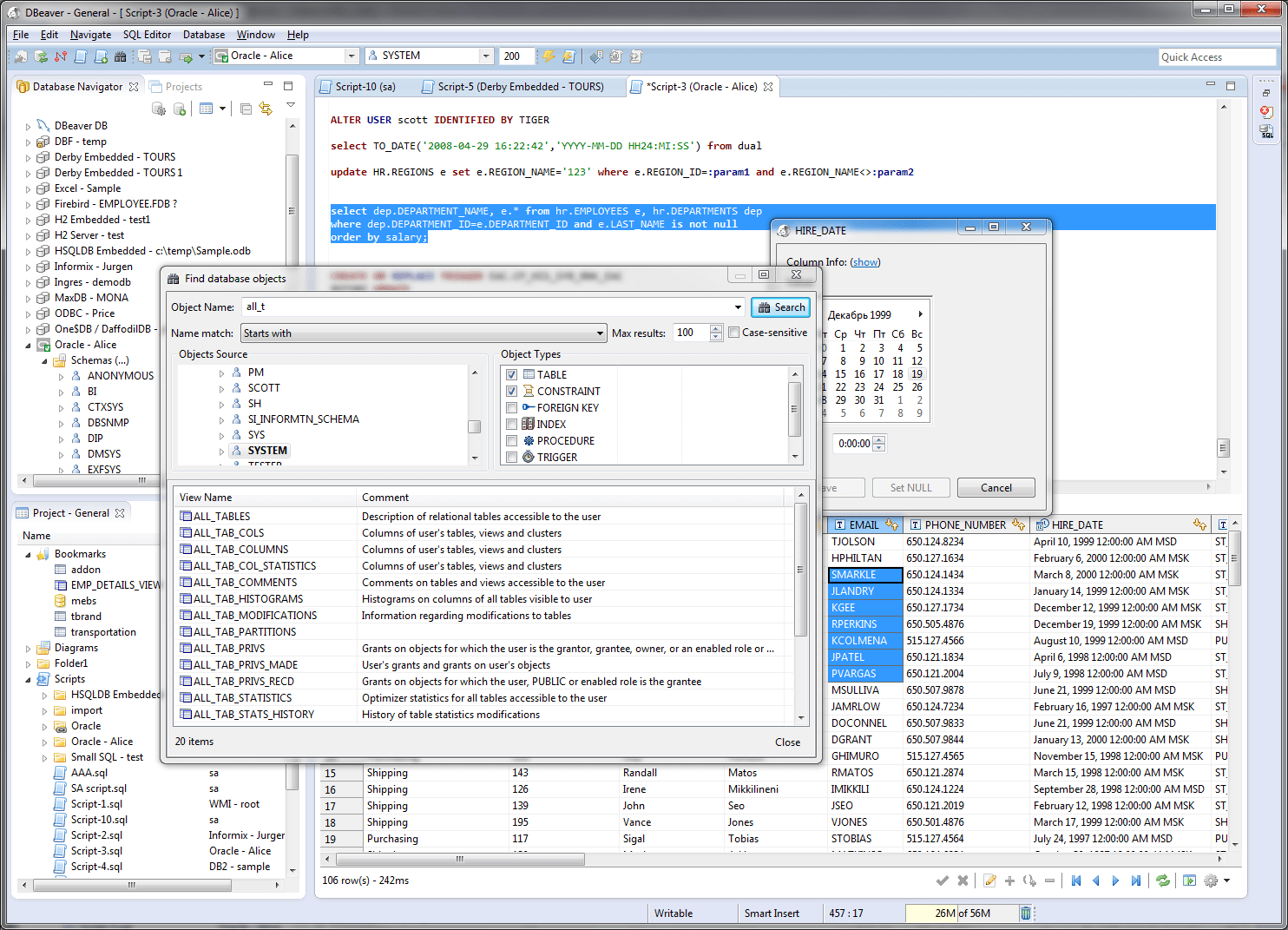Viewport: 1288px width, 930px height.
Task: Open the Oracle - Alice connection dropdown
Action: point(352,56)
